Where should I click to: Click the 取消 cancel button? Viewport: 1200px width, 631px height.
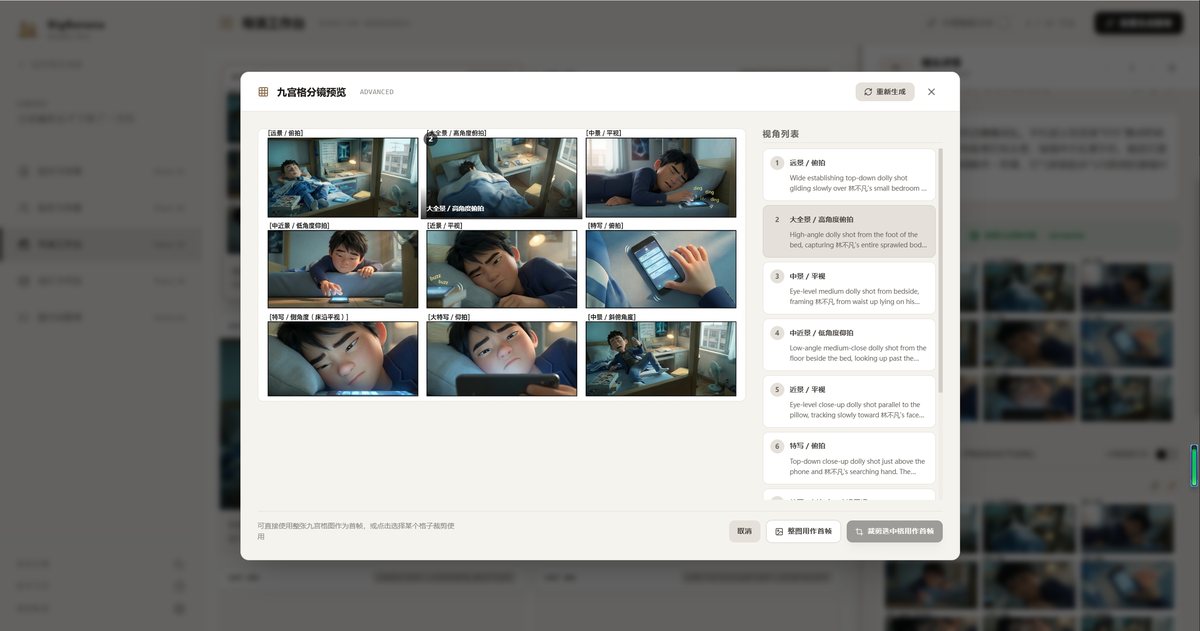point(744,531)
